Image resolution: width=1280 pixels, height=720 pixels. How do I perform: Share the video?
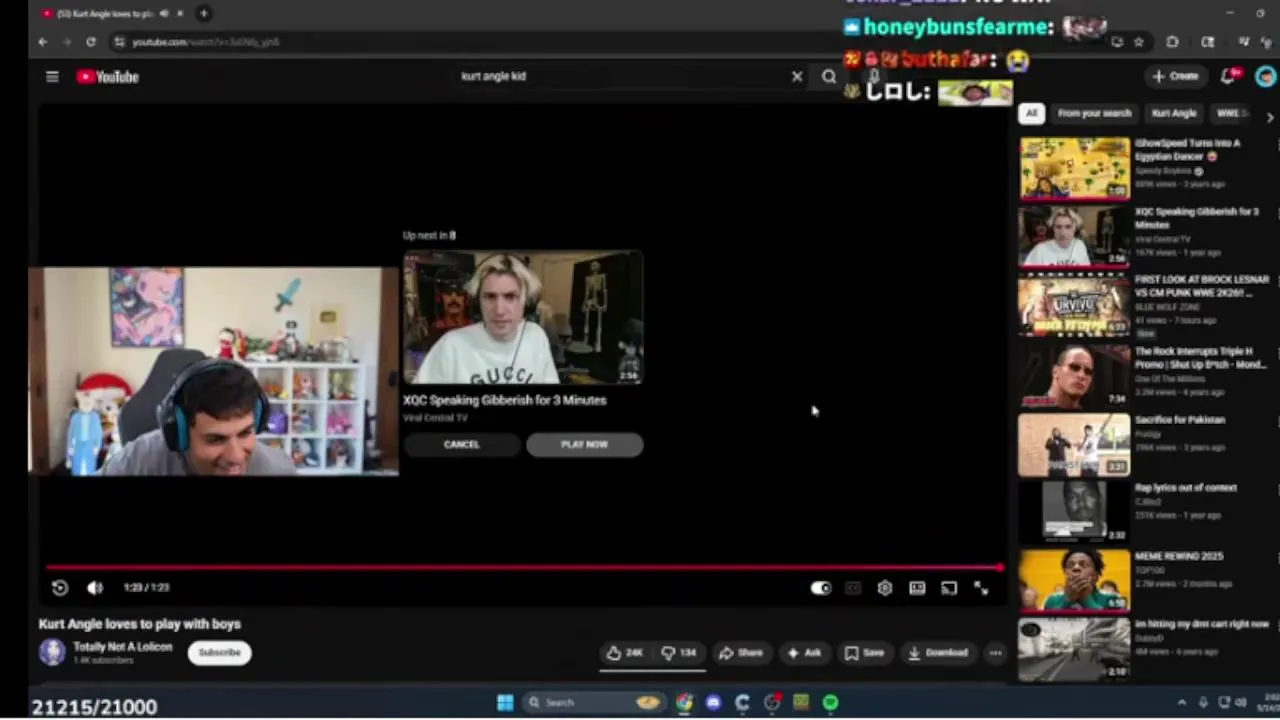[741, 653]
